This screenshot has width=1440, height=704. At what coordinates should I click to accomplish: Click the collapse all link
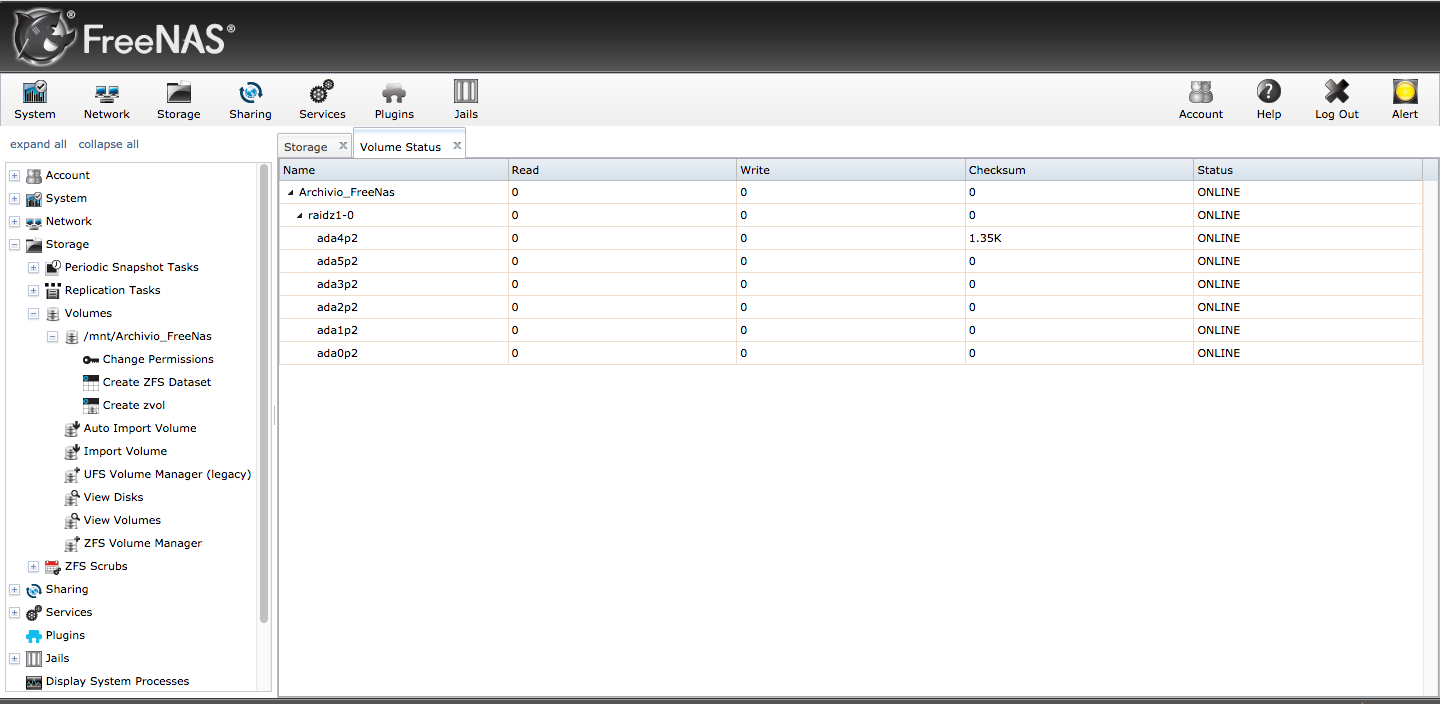[109, 144]
